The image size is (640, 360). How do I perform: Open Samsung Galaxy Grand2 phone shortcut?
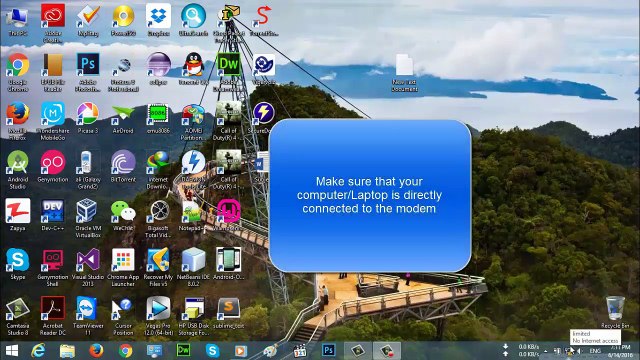[x=88, y=170]
